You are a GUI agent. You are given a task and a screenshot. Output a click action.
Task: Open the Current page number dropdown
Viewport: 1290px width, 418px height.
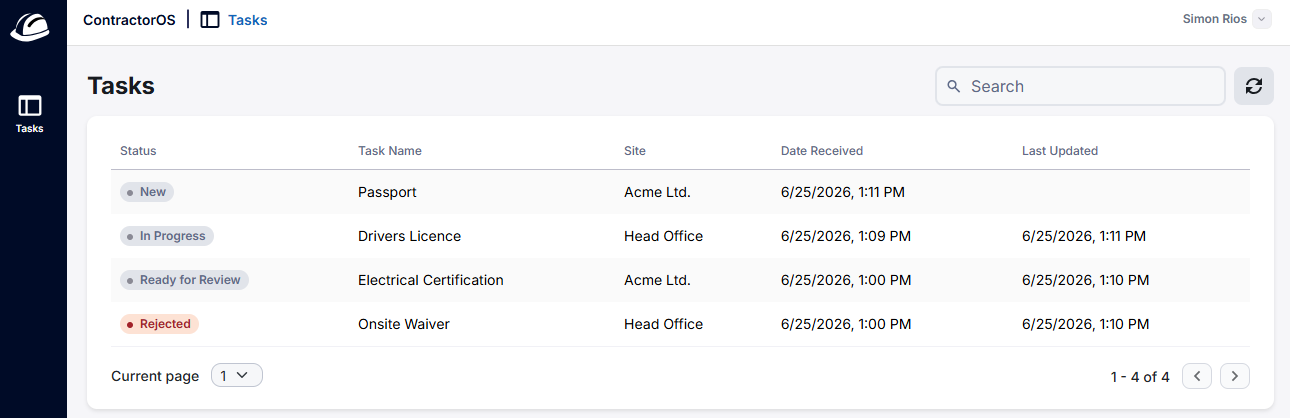click(237, 376)
